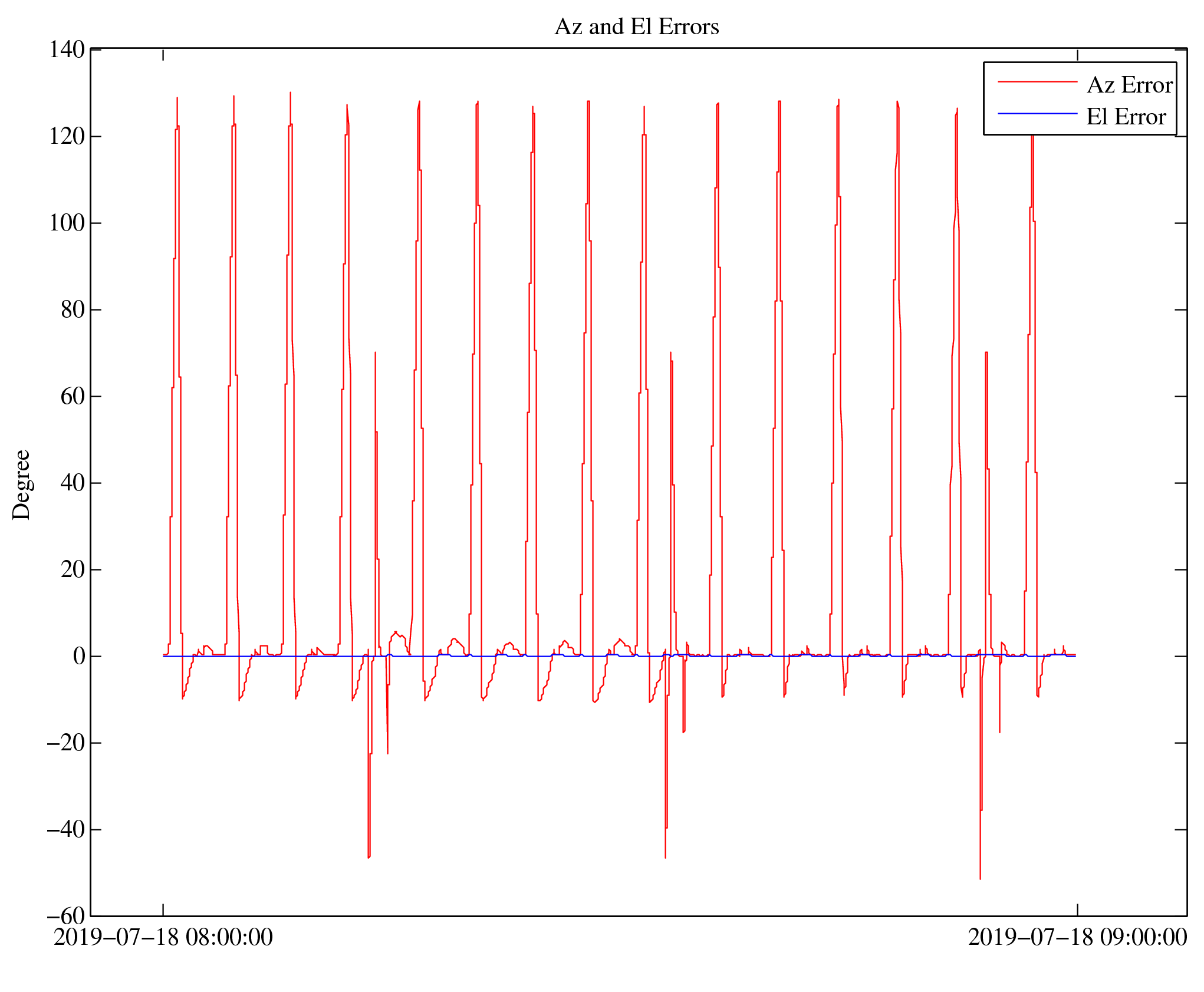Image resolution: width=1204 pixels, height=992 pixels.
Task: Click the 20 y-axis tick label
Action: coord(73,569)
